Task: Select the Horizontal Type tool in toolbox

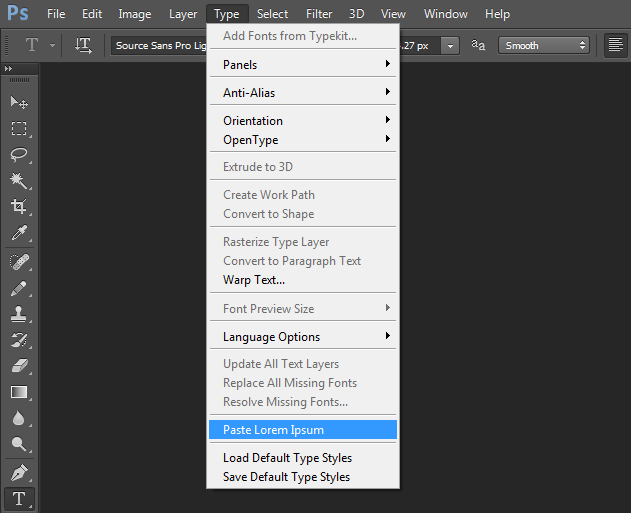Action: point(19,499)
